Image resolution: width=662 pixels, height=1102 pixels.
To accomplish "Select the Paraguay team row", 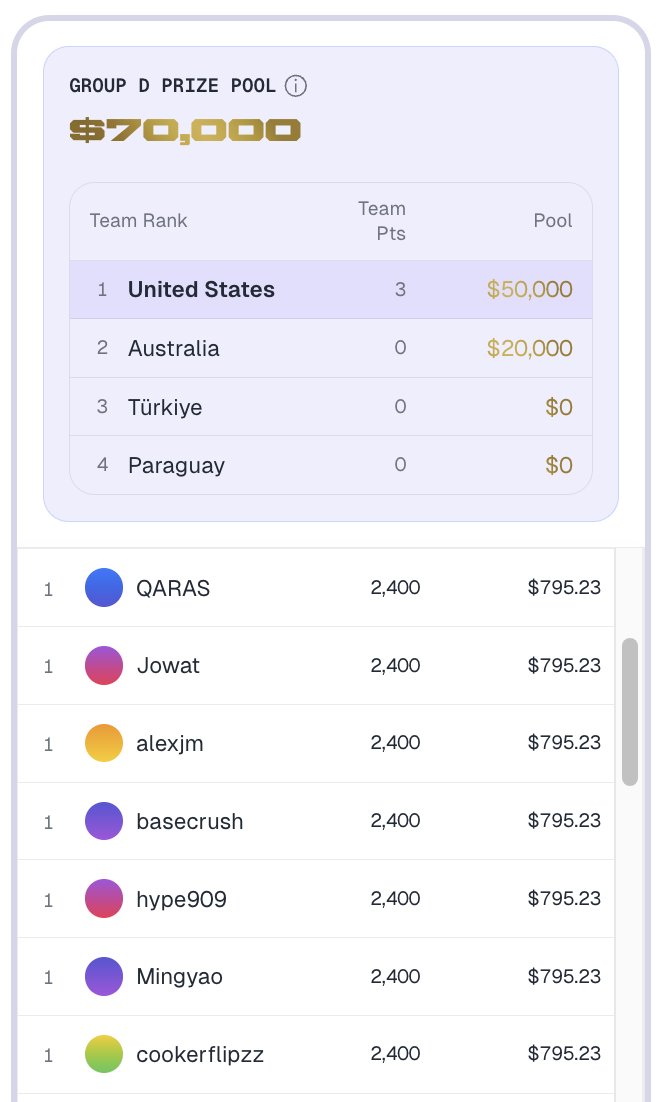I will pos(331,465).
